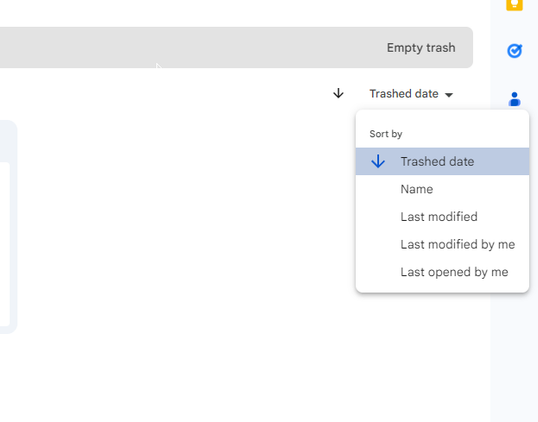Click the Sort by menu header
Viewport: 538px width, 422px height.
point(386,134)
